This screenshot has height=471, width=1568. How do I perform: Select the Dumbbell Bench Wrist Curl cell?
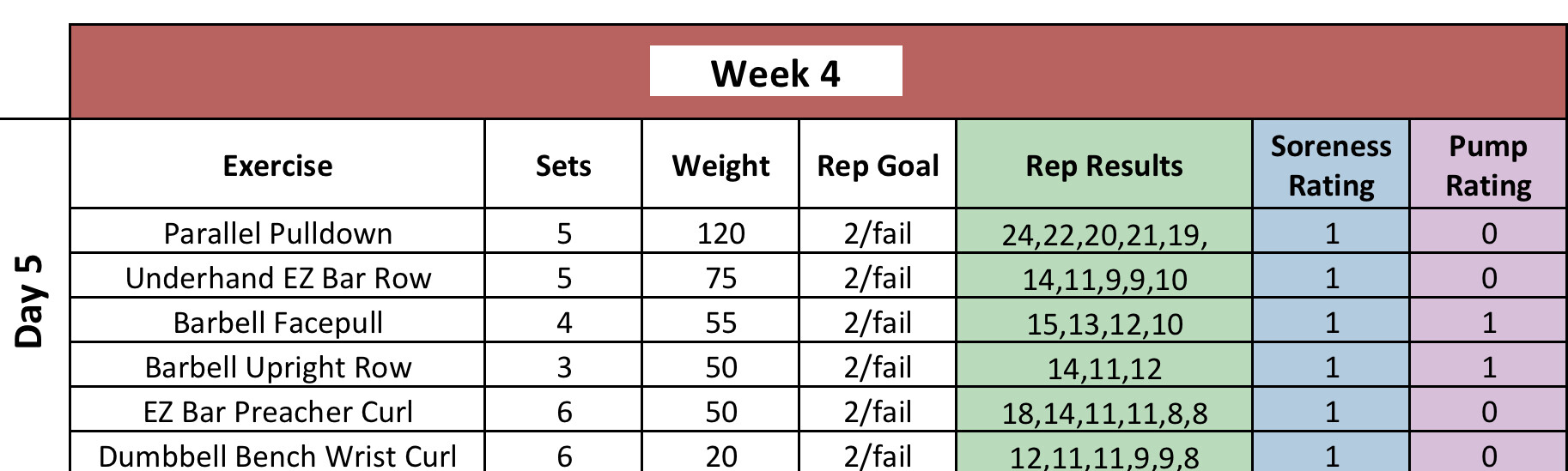[x=277, y=455]
